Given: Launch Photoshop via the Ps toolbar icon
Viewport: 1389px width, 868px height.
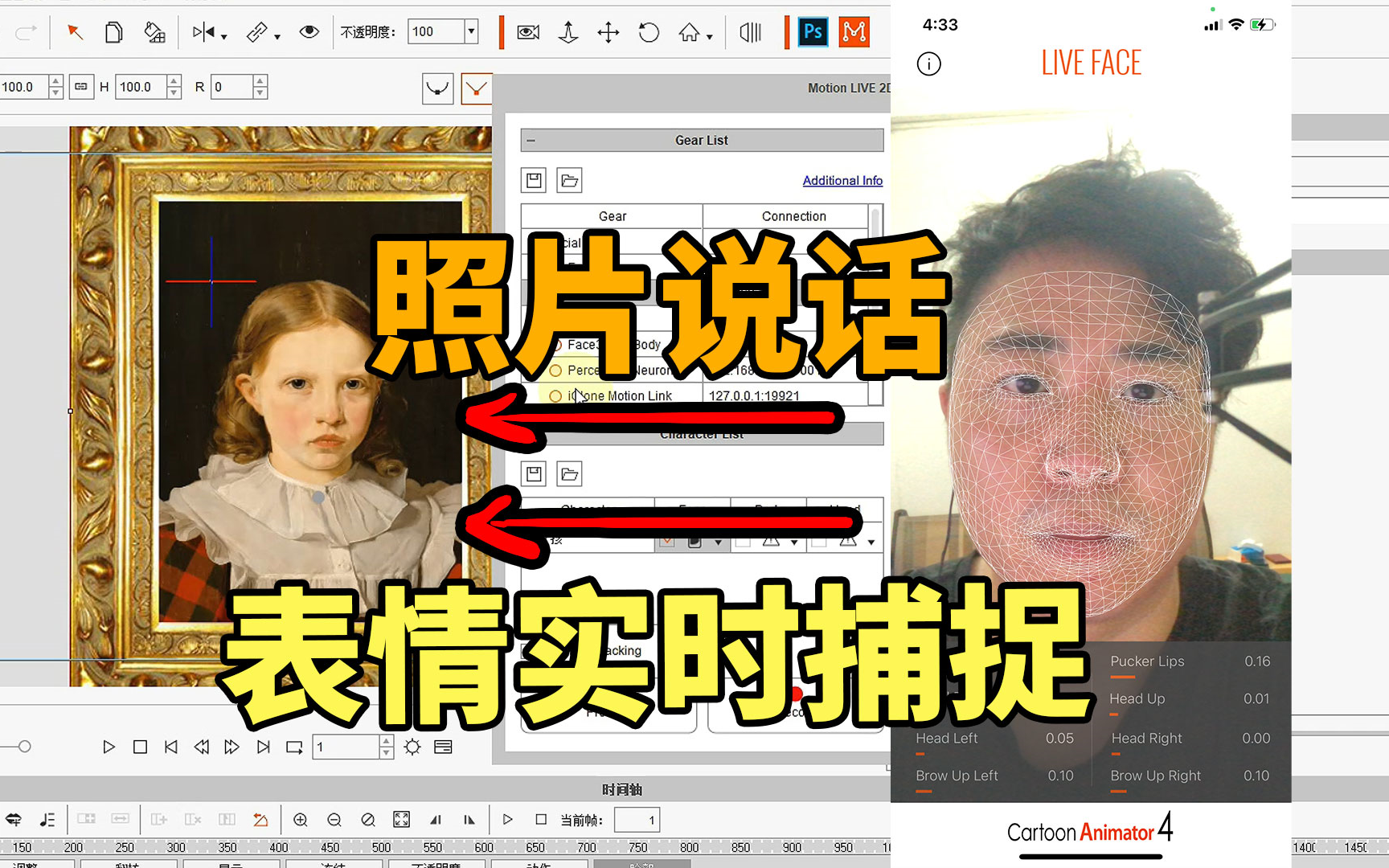Looking at the screenshot, I should 812,31.
